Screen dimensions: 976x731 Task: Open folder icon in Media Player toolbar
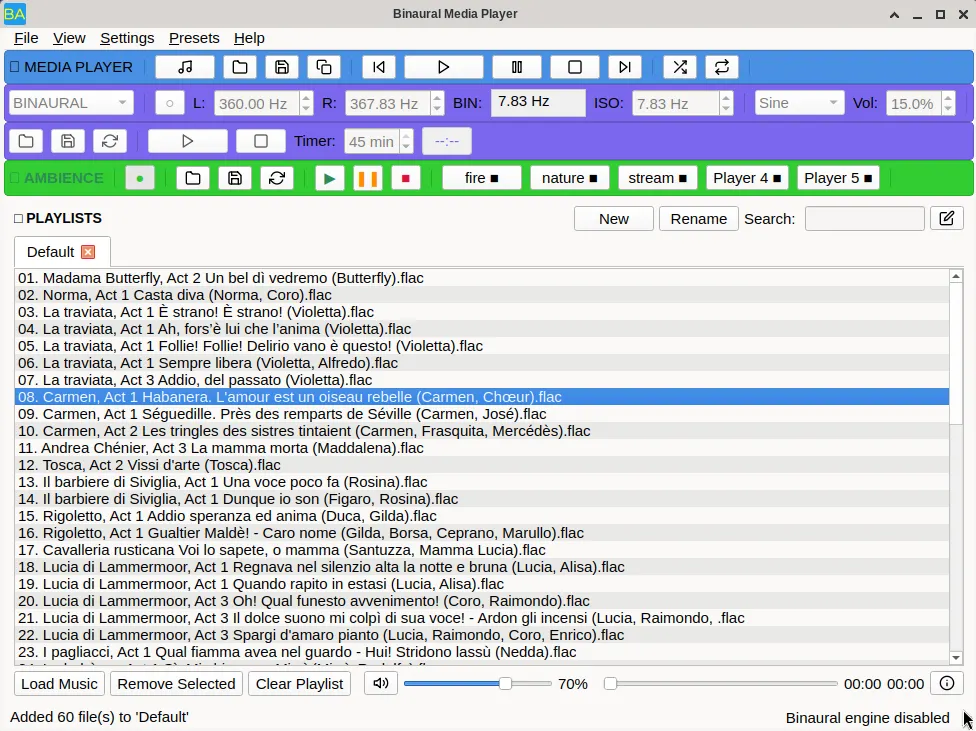pyautogui.click(x=240, y=67)
